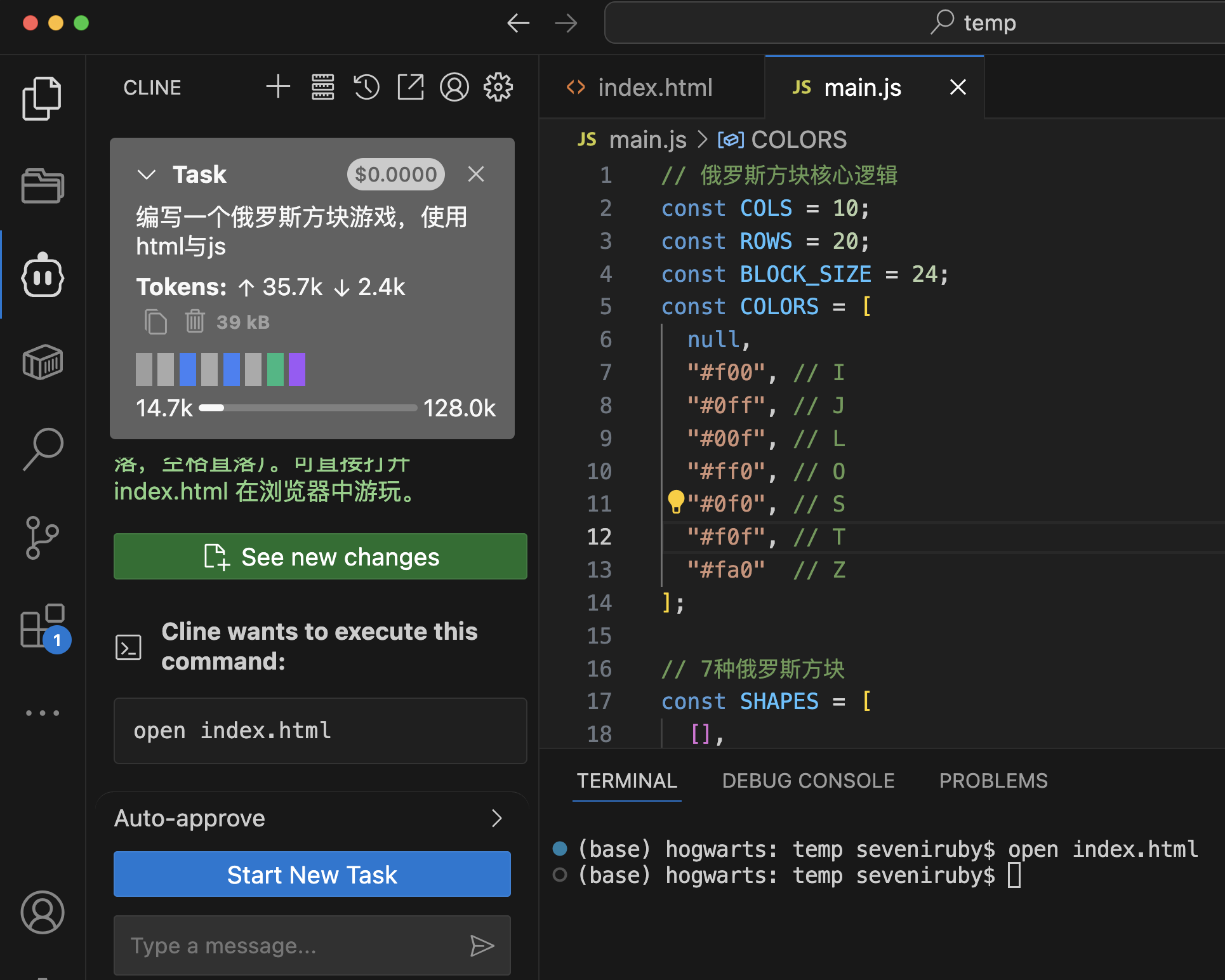Click the Start New Task button
This screenshot has width=1225, height=980.
pyautogui.click(x=312, y=875)
